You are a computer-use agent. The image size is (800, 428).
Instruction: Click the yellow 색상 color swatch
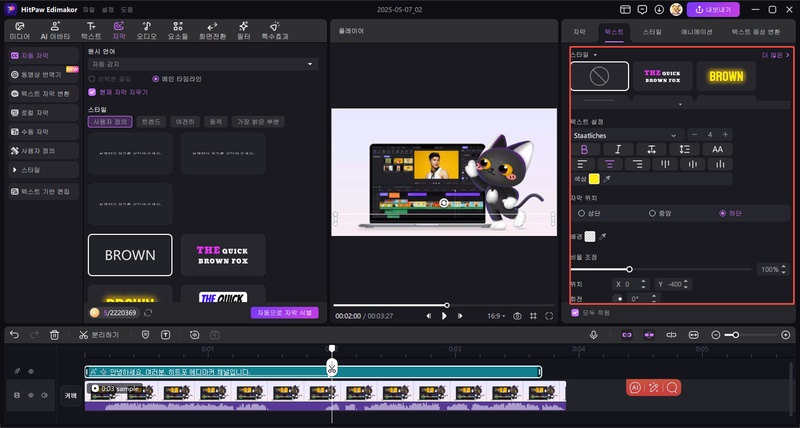594,179
